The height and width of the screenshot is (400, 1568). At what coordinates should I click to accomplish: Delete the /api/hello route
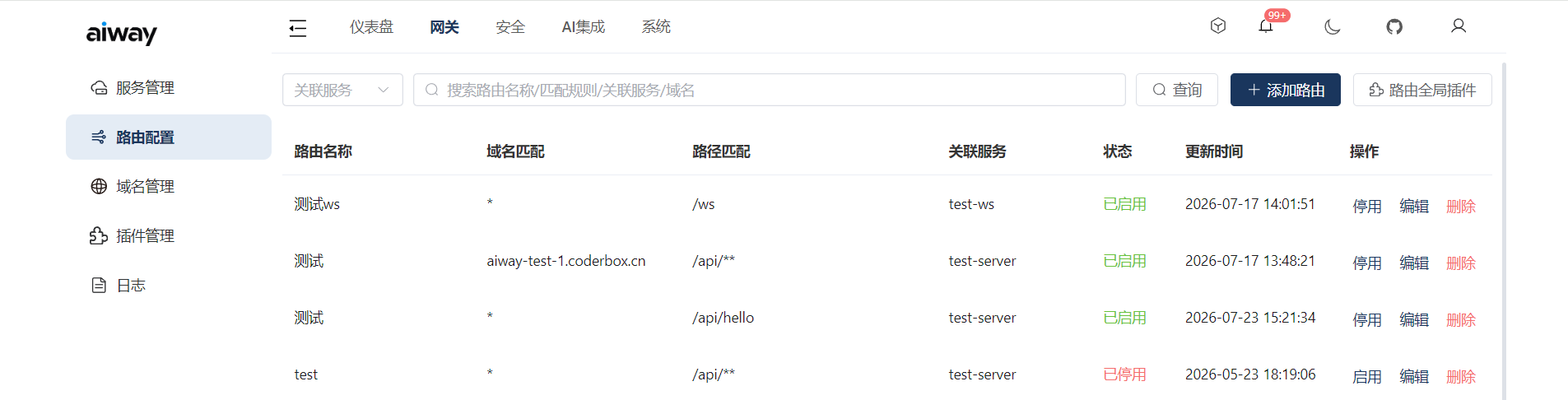pyautogui.click(x=1461, y=319)
